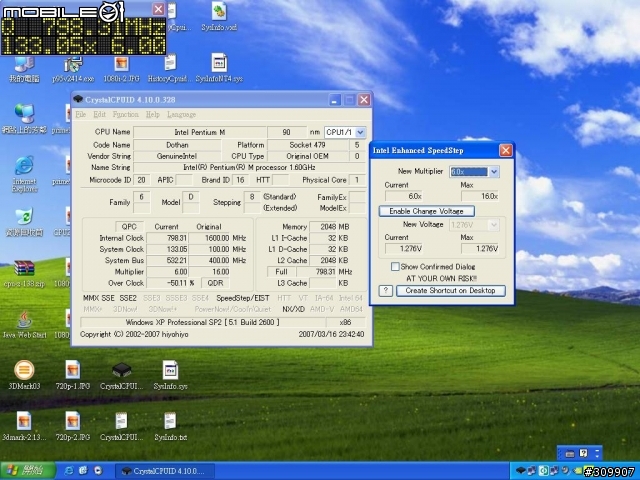The width and height of the screenshot is (640, 480).
Task: Close the clock overlay widget
Action: pyautogui.click(x=158, y=9)
